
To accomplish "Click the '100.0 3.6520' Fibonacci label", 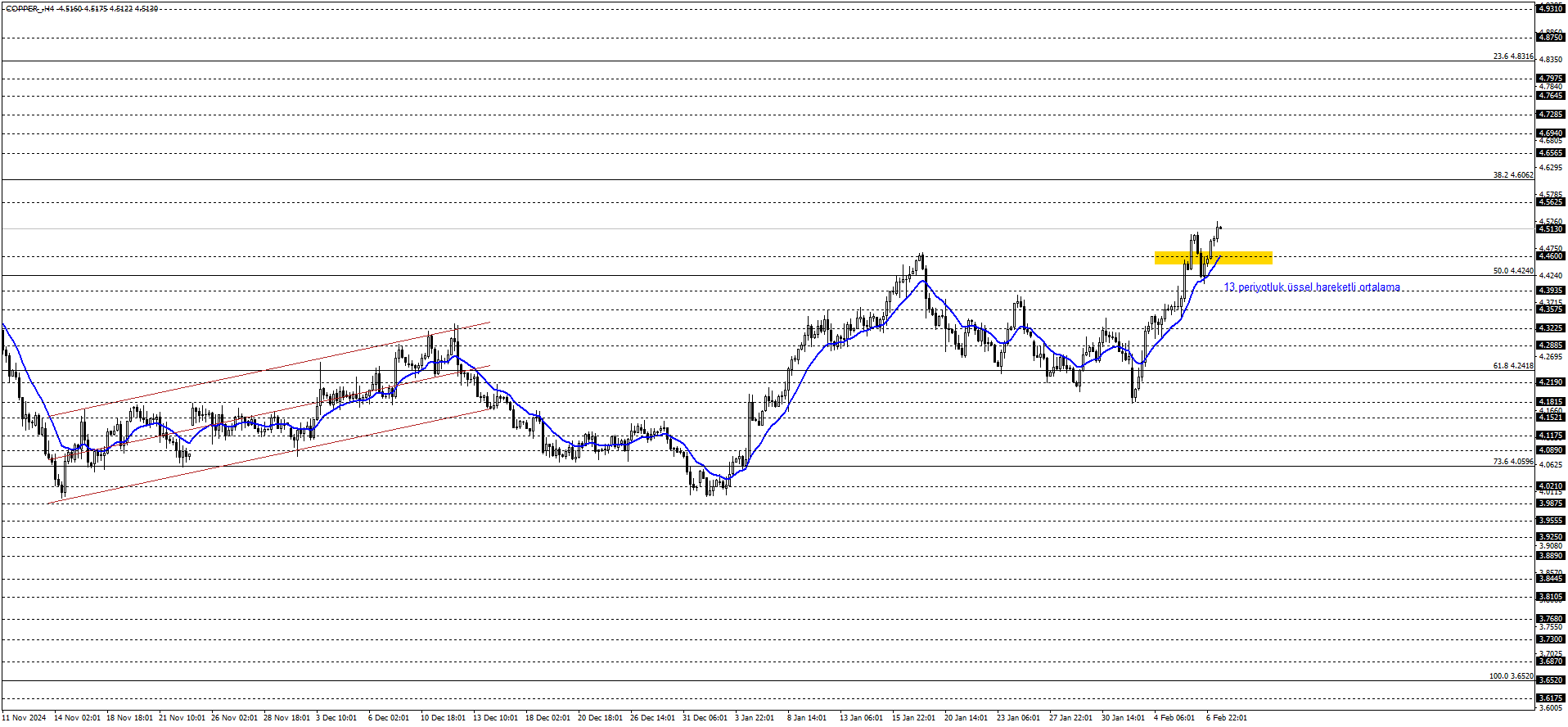I will pos(1512,676).
